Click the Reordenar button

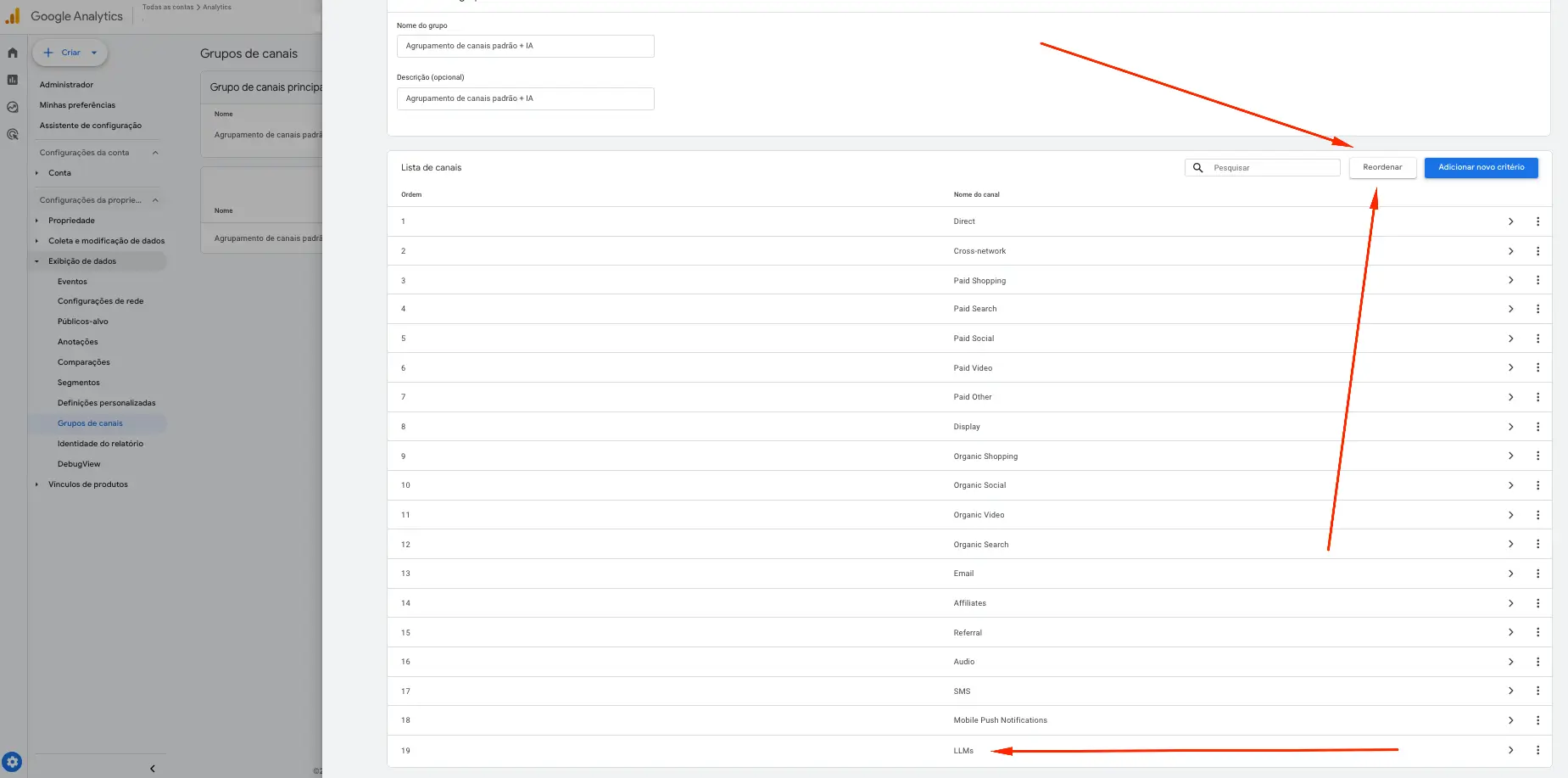click(x=1381, y=167)
